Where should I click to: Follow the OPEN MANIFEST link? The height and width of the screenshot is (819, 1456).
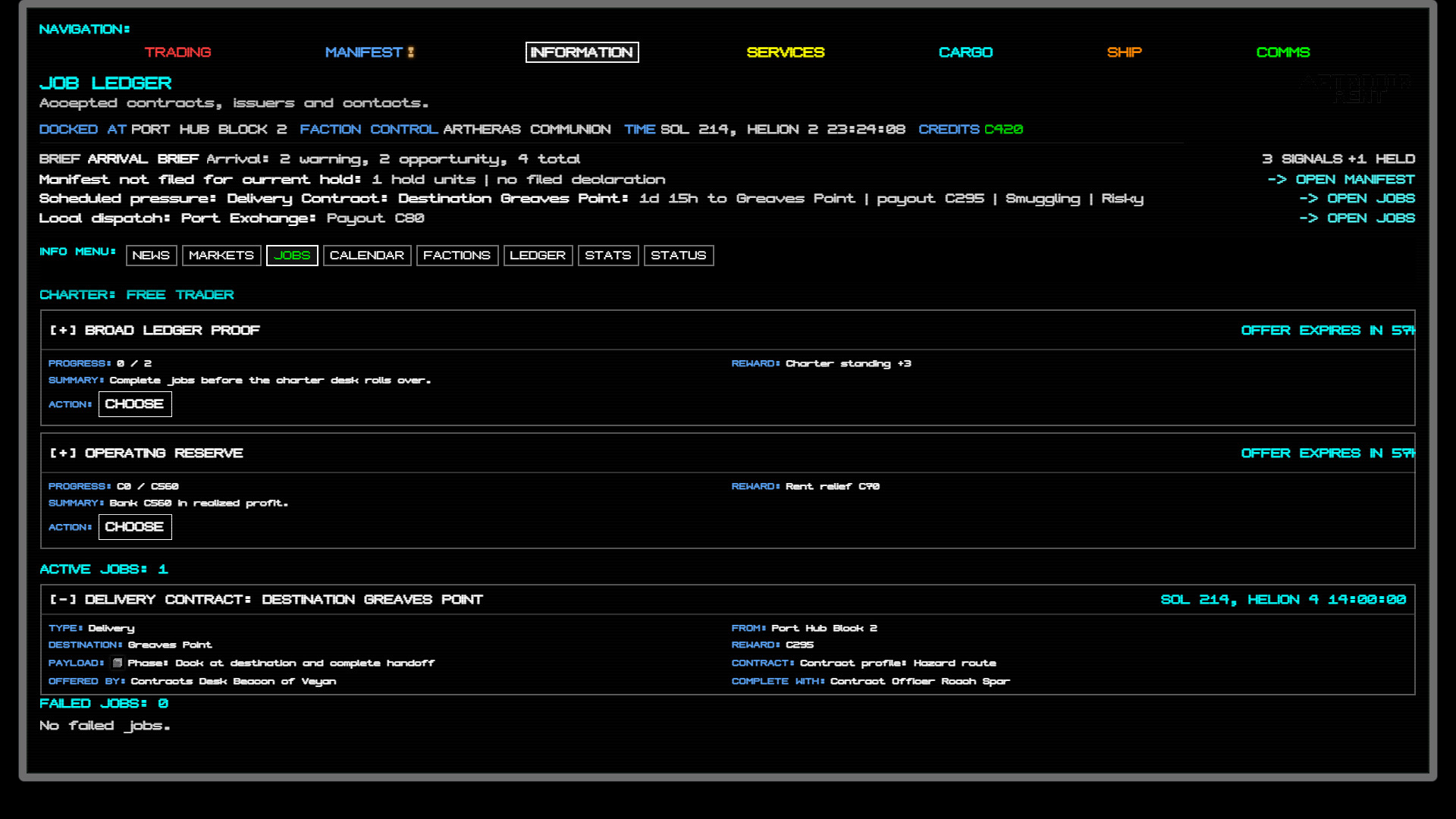[x=1341, y=180]
